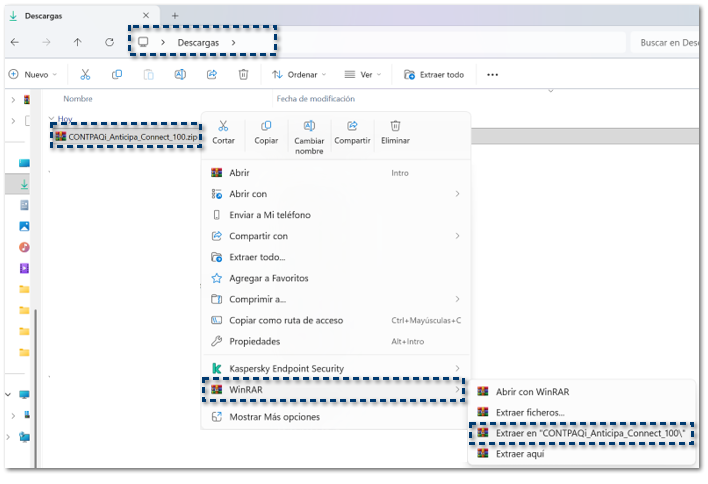Select Extraer todo... from context menu
The width and height of the screenshot is (708, 484).
[257, 257]
